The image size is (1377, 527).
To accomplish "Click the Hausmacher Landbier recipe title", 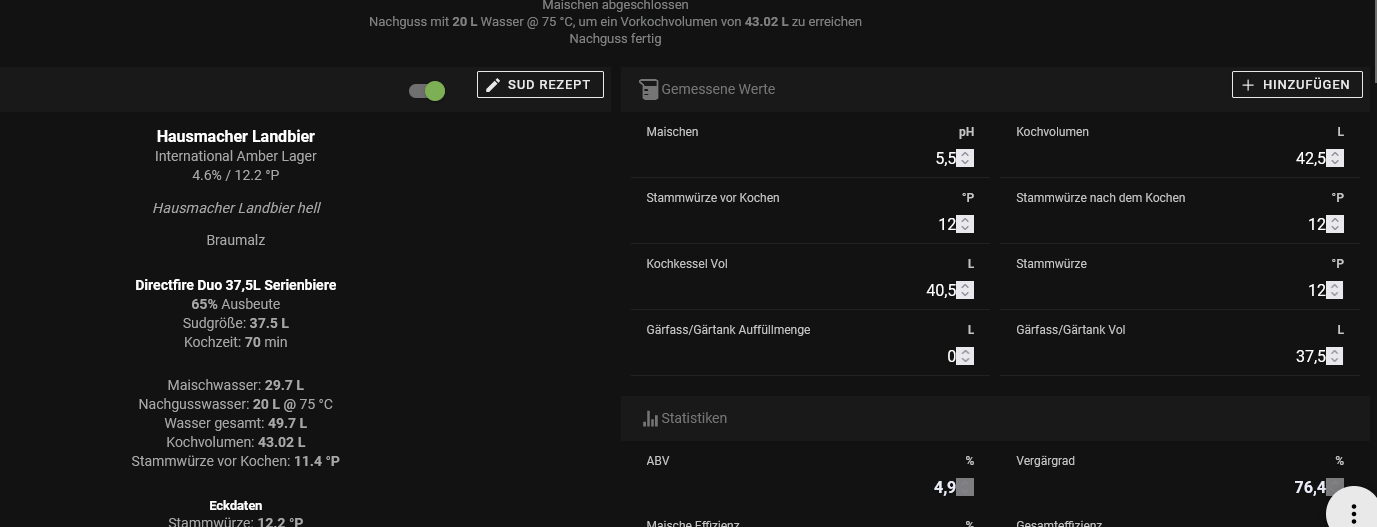I will (236, 136).
